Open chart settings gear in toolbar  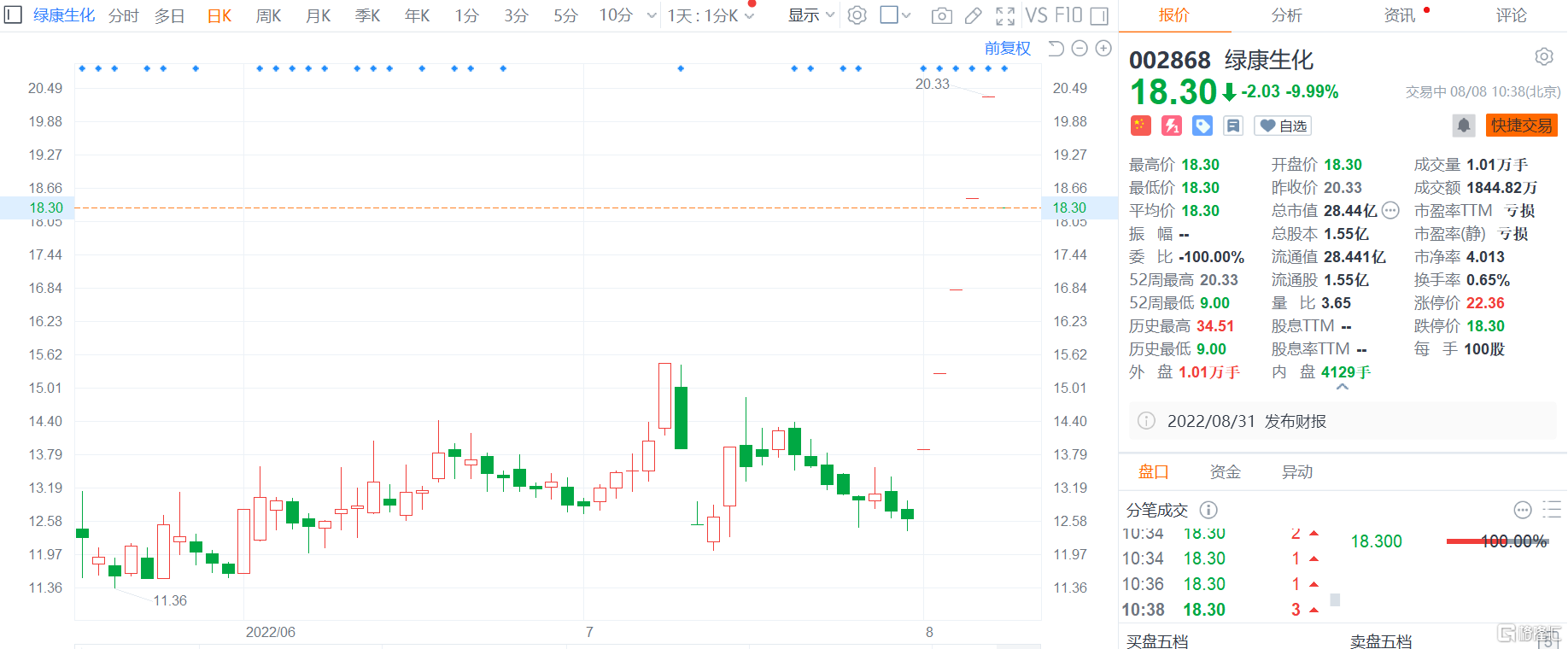pyautogui.click(x=857, y=15)
